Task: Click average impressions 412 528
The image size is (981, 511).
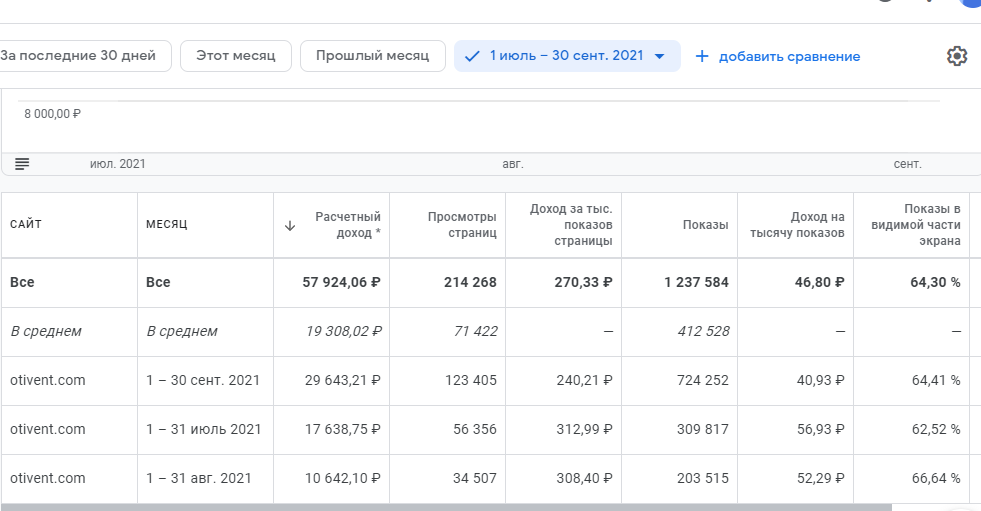Action: [x=703, y=331]
